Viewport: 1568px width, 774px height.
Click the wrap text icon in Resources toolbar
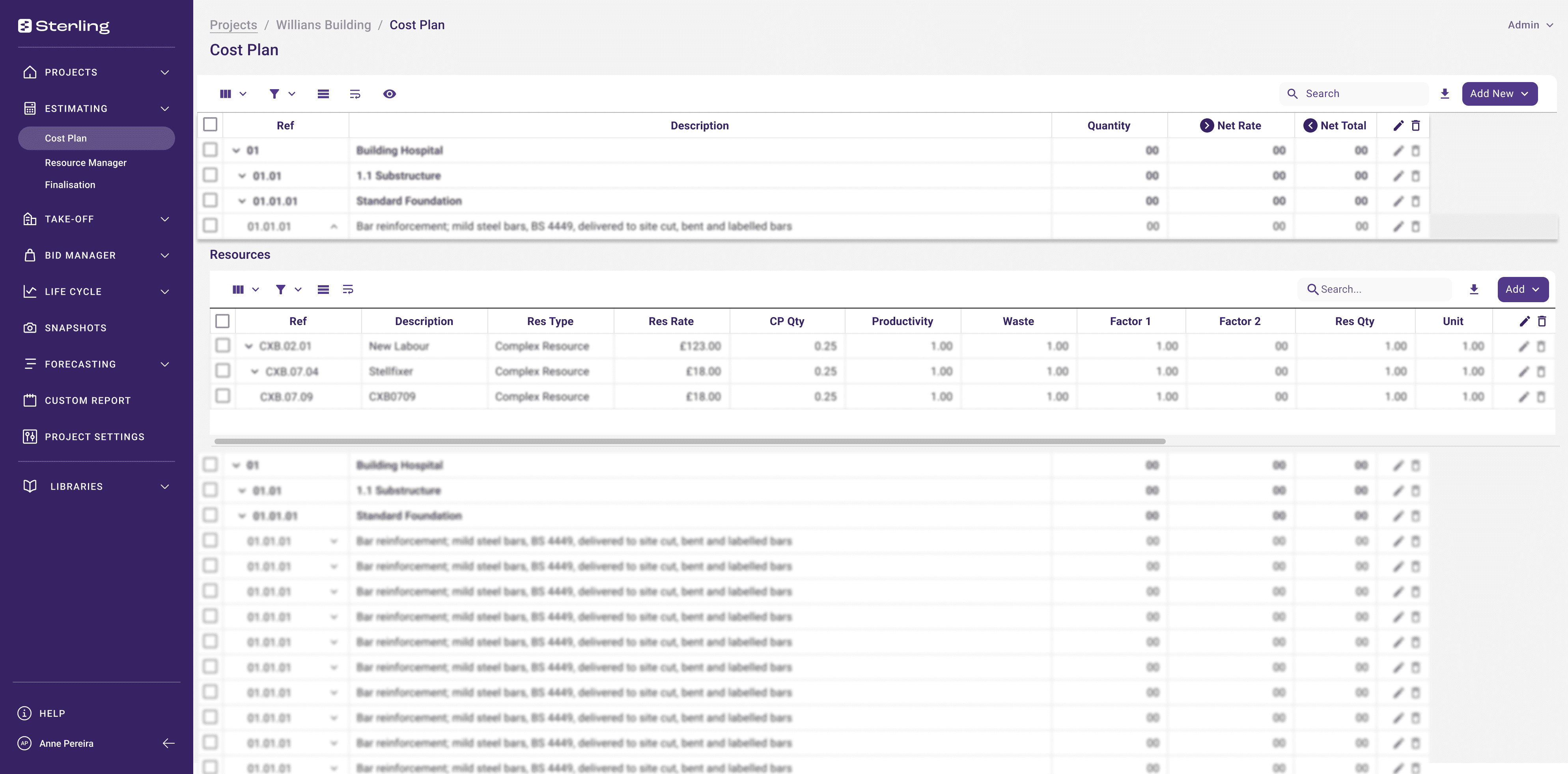click(348, 289)
